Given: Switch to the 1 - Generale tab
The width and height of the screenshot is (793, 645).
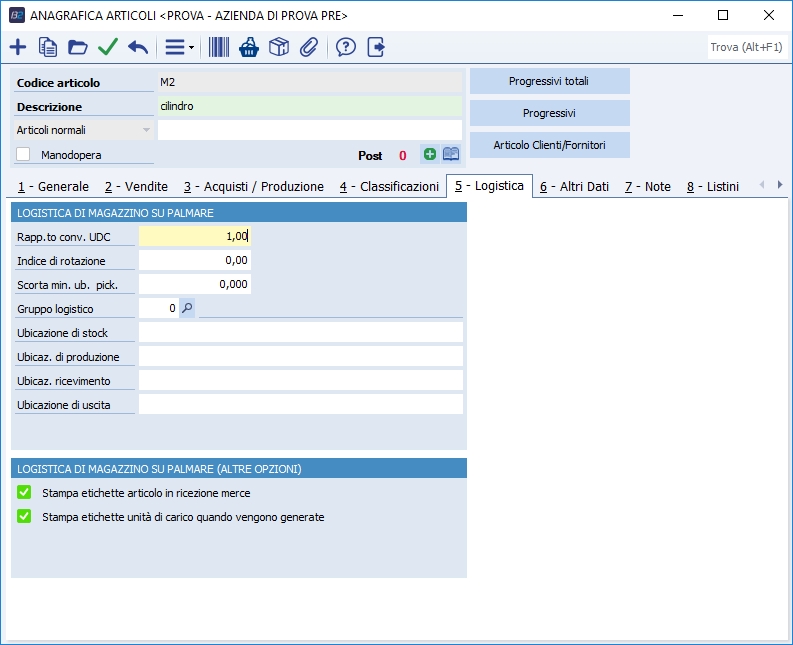Looking at the screenshot, I should [x=53, y=187].
